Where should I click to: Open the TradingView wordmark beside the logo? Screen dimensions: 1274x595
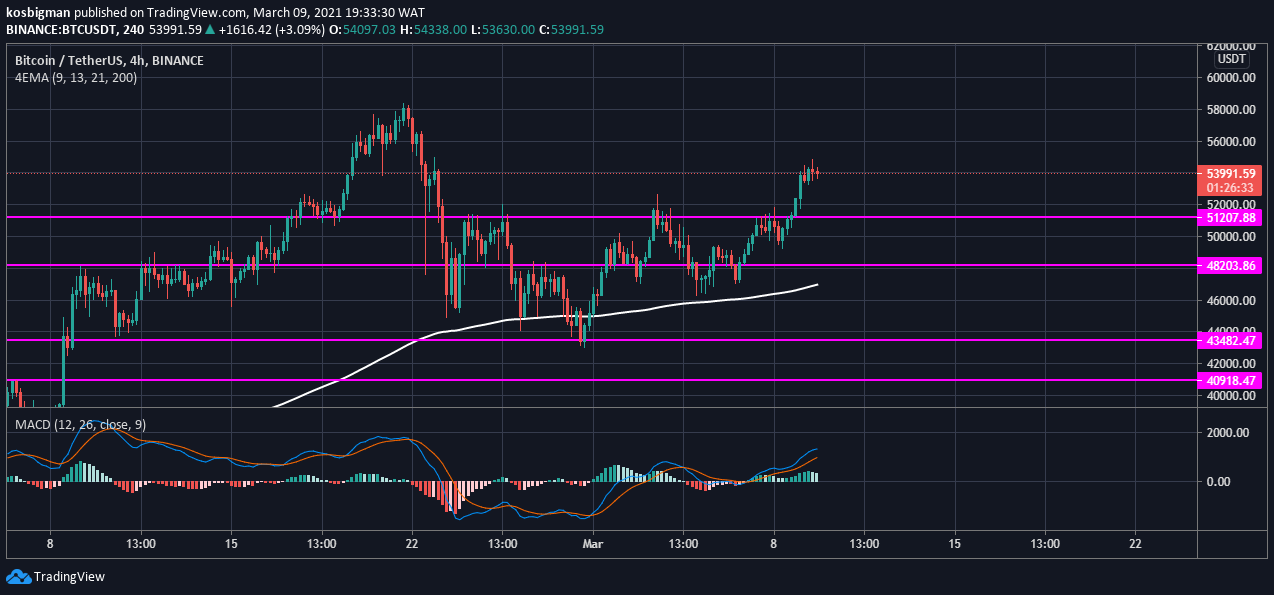coord(69,577)
